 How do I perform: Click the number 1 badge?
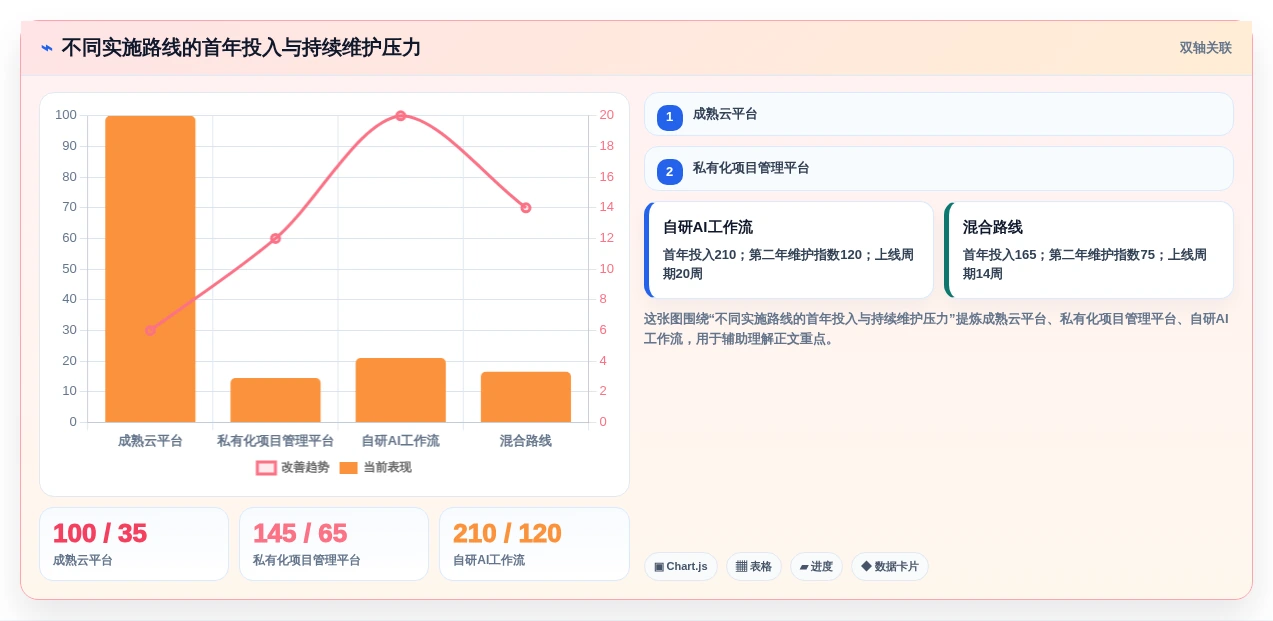pyautogui.click(x=670, y=117)
